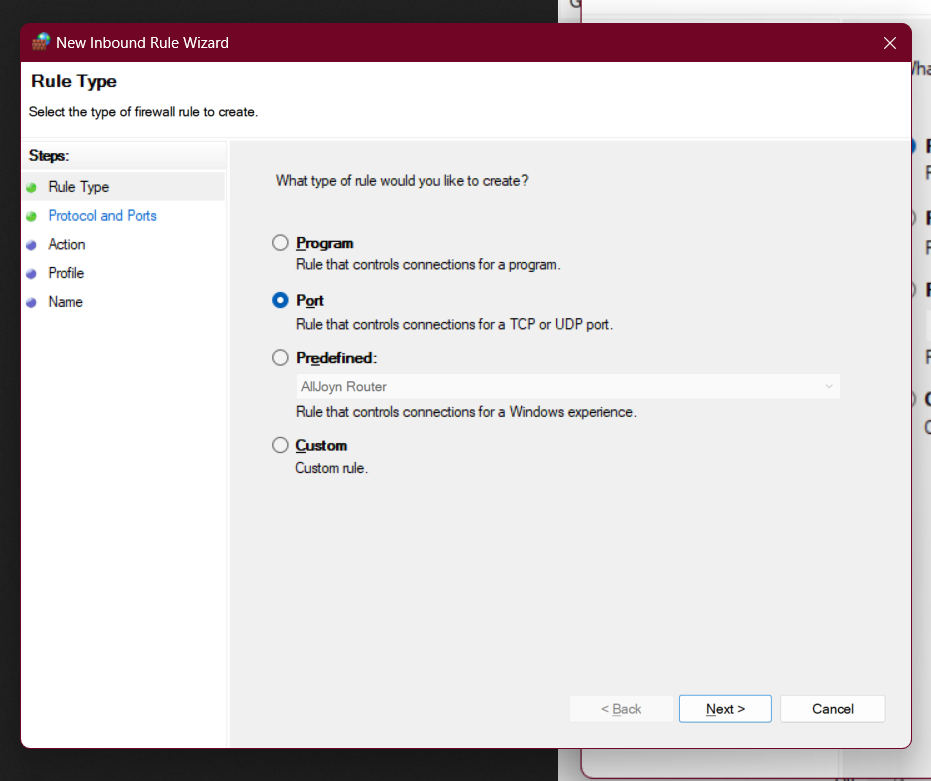Pick the Custom rule radio button
This screenshot has width=931, height=781.
tap(280, 445)
